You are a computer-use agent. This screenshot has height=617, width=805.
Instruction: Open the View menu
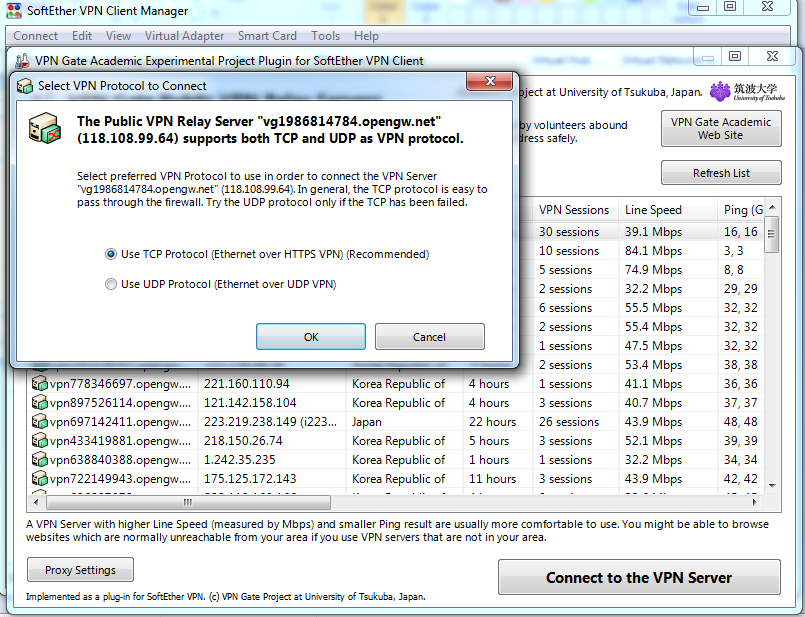click(118, 36)
